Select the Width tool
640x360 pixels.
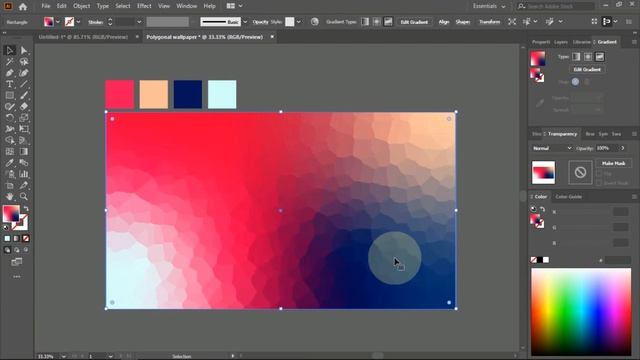coord(9,129)
